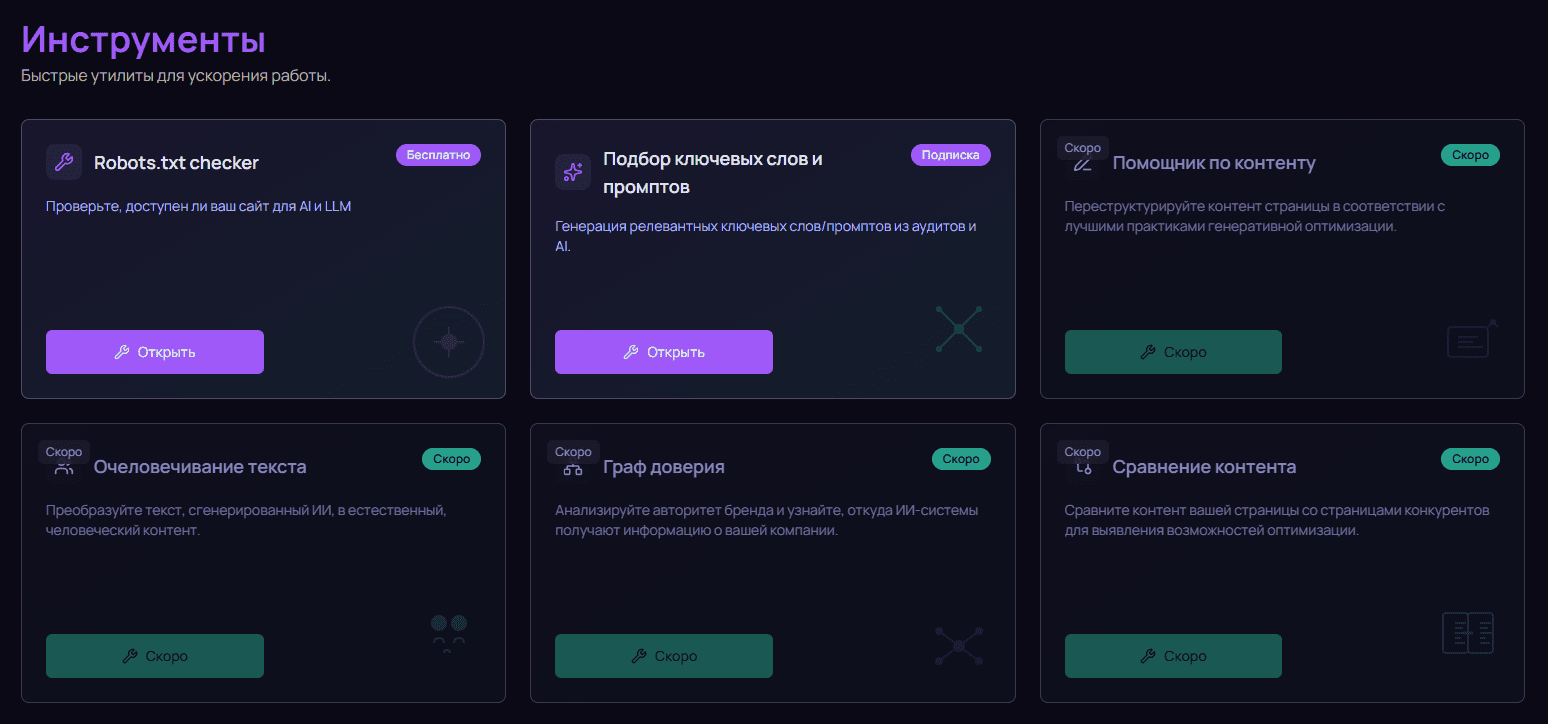Click the network graphic in Граф доверия card

pos(959,646)
